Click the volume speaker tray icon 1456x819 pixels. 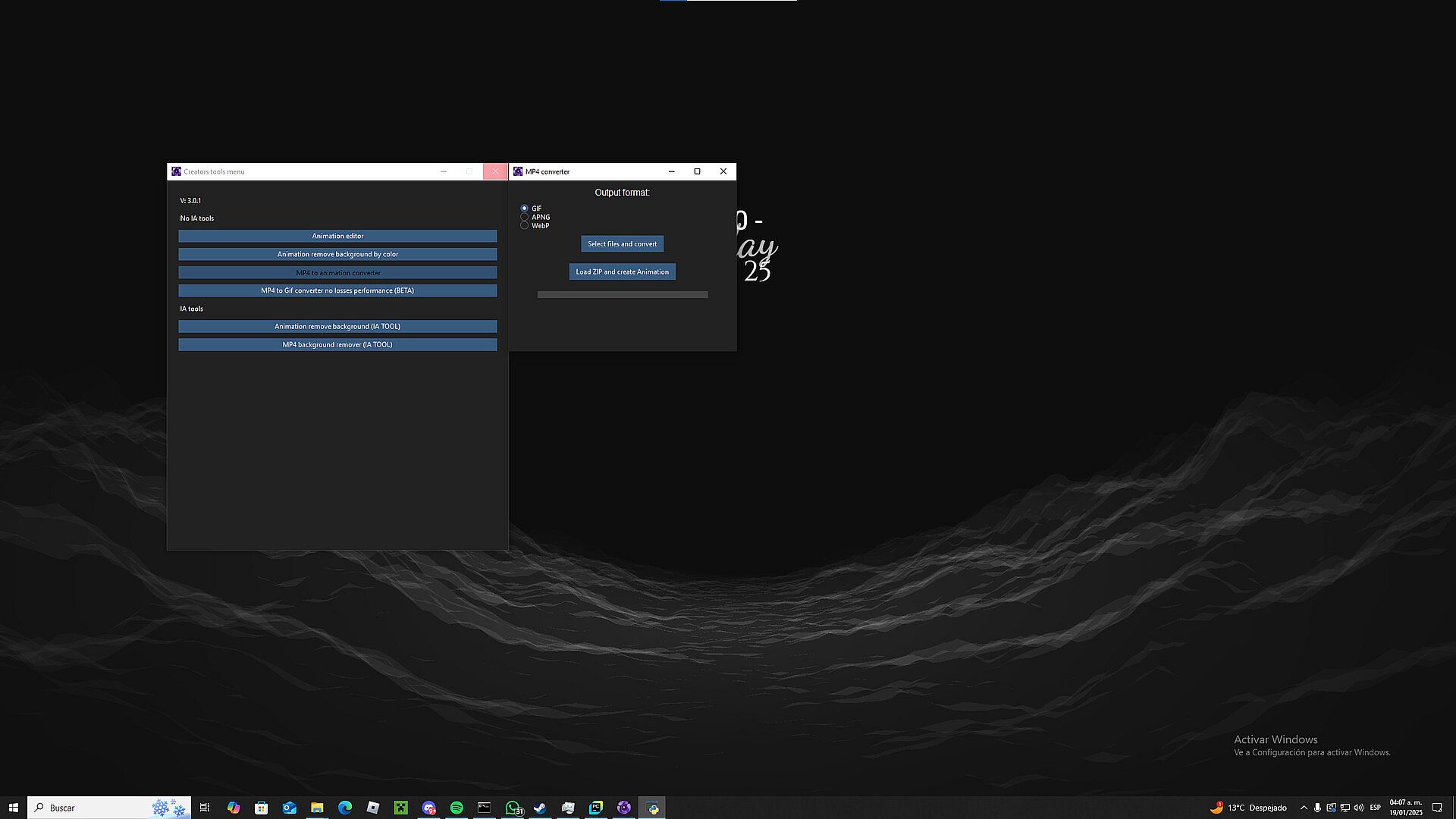(x=1358, y=808)
